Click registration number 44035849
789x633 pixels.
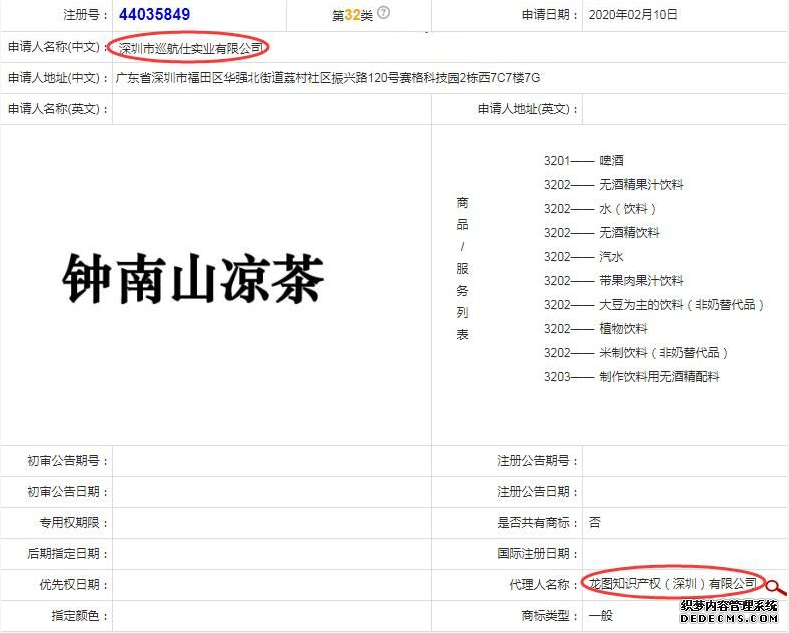click(x=154, y=15)
